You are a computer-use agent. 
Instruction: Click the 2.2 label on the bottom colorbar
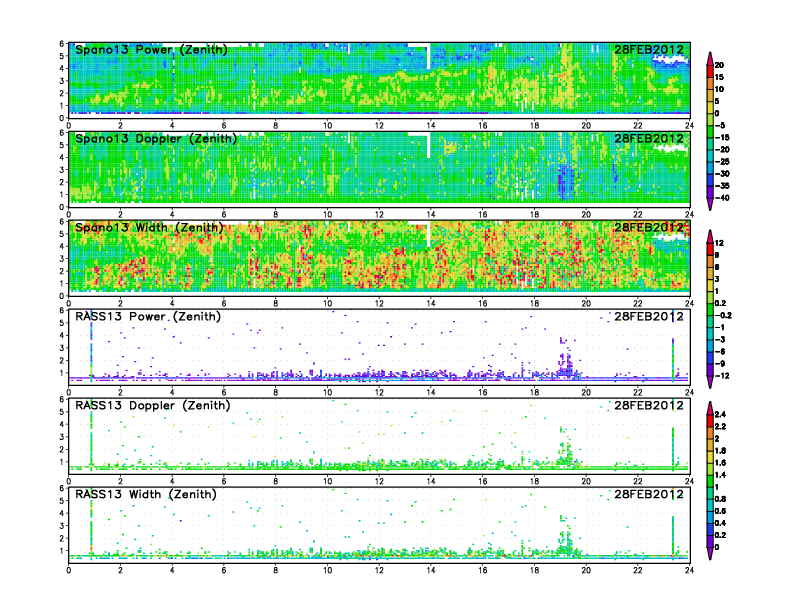pyautogui.click(x=721, y=427)
